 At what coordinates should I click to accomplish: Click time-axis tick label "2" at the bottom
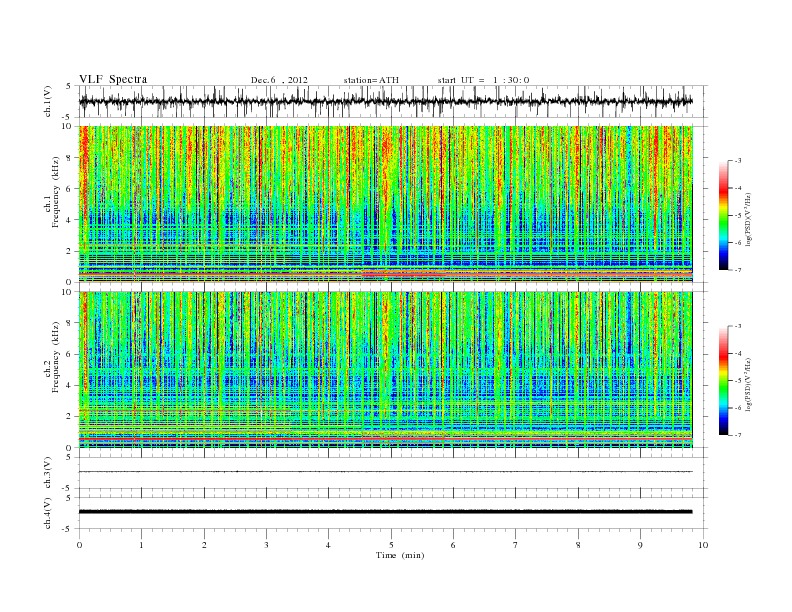204,545
